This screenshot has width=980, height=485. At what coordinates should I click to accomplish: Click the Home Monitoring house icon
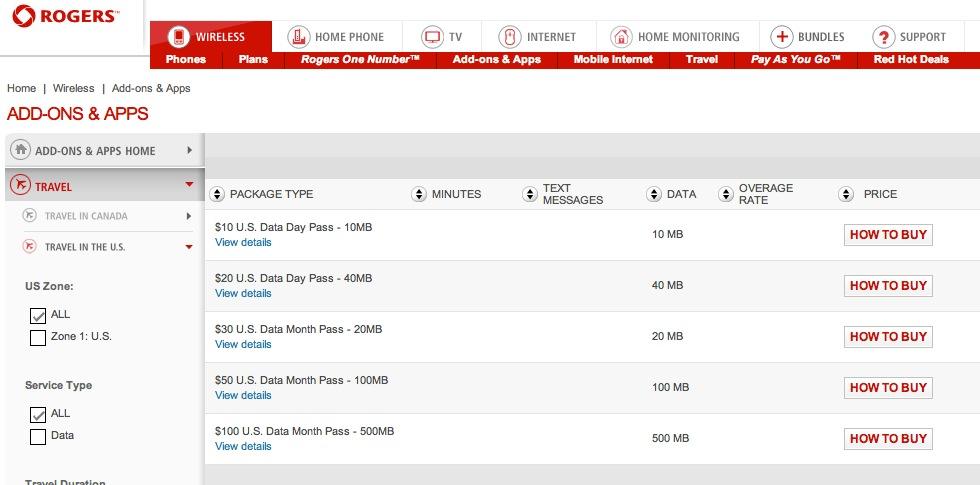tap(621, 37)
